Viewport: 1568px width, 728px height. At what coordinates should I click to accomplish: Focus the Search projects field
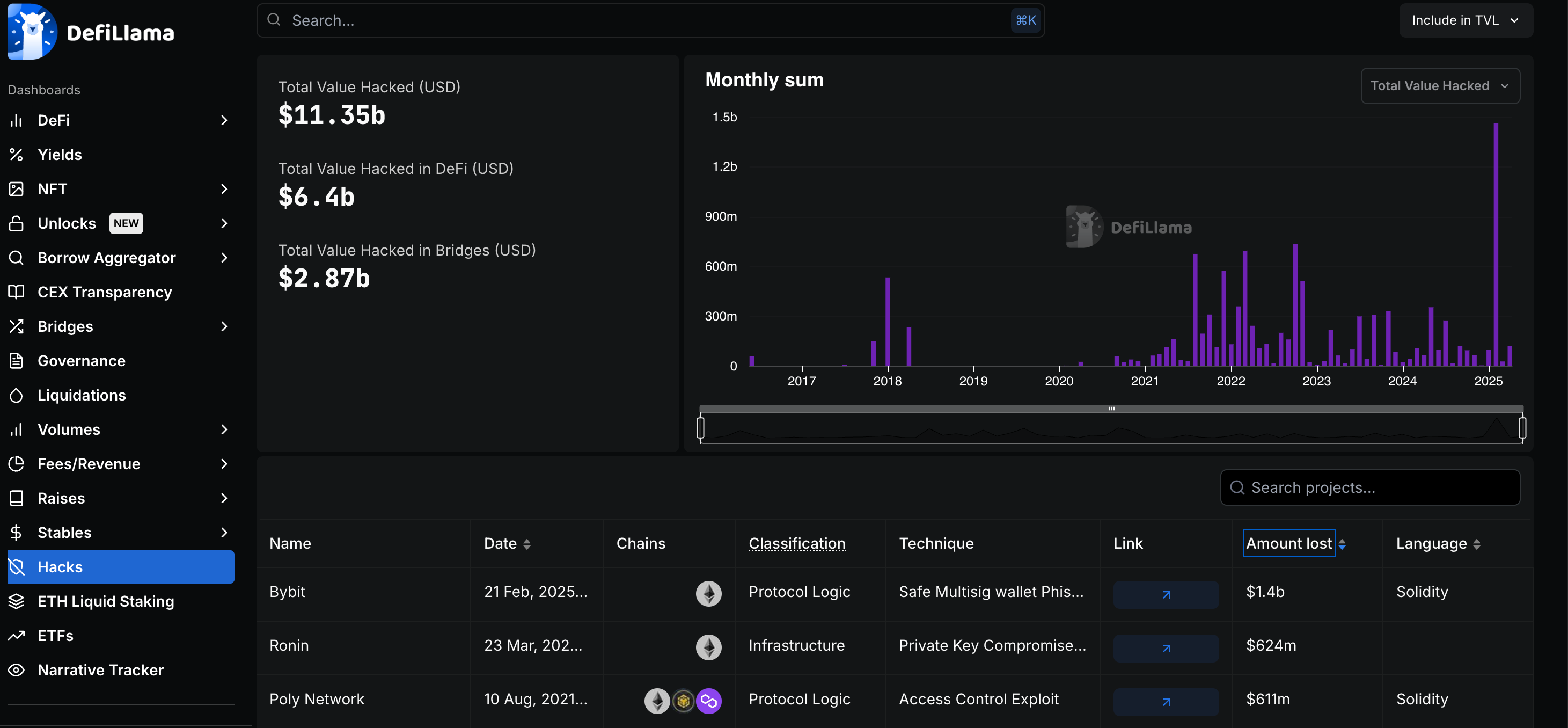click(1370, 487)
